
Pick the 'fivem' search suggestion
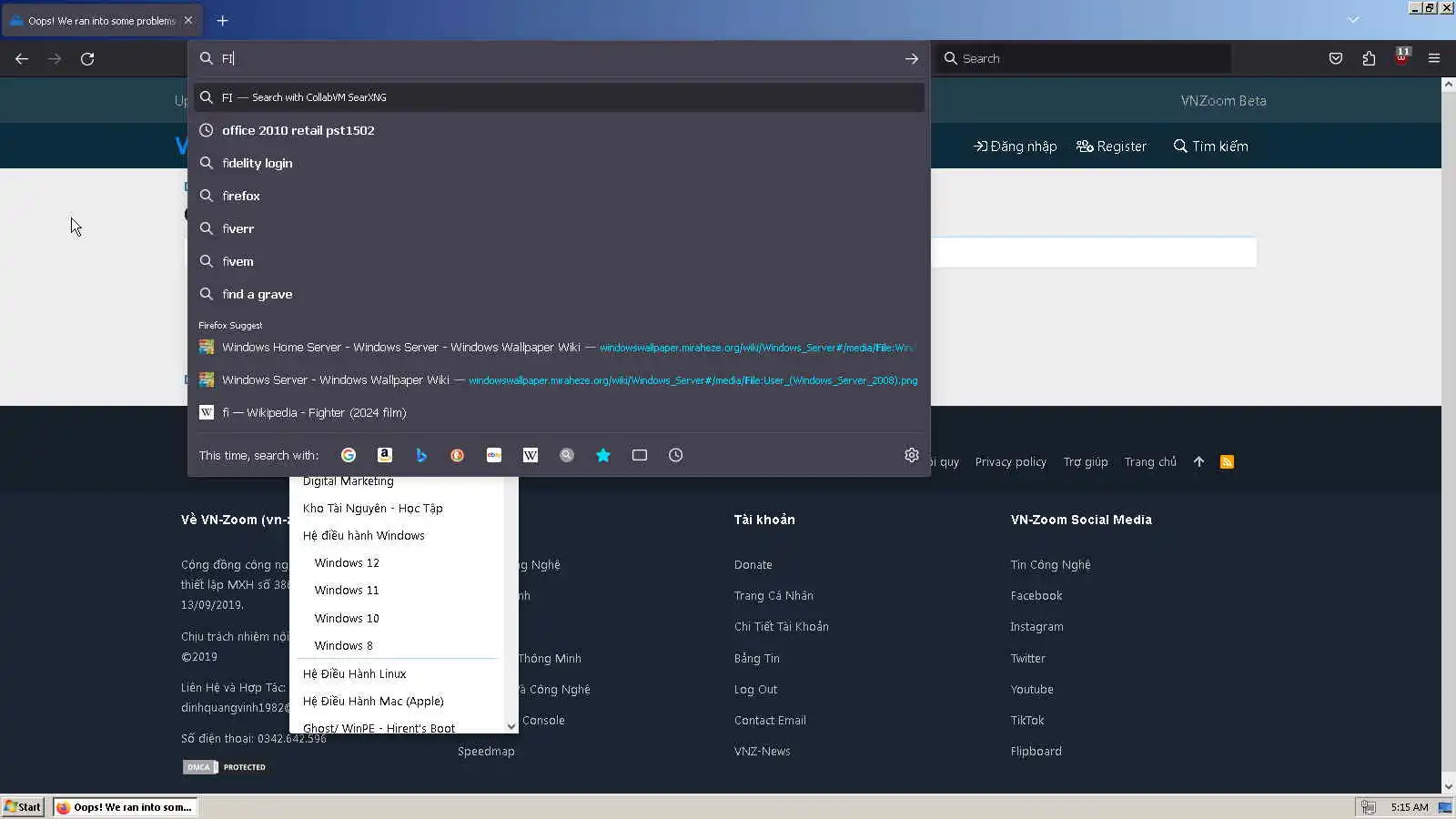click(559, 261)
